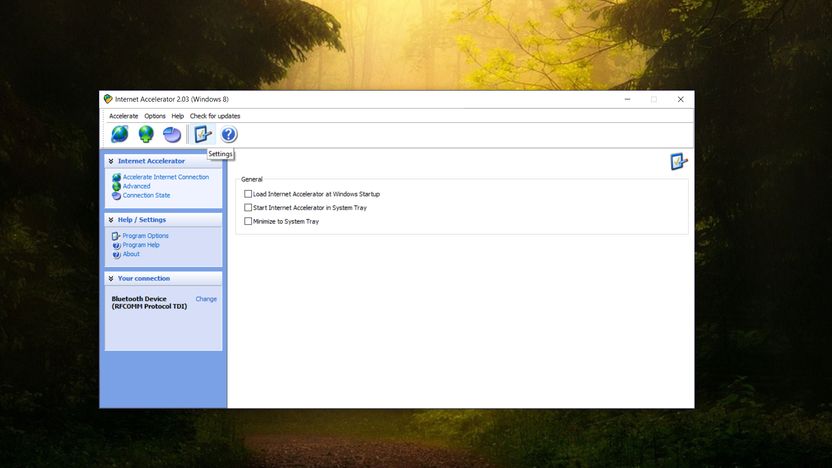Collapse the Help / Settings sidebar section
832x468 pixels.
111,220
